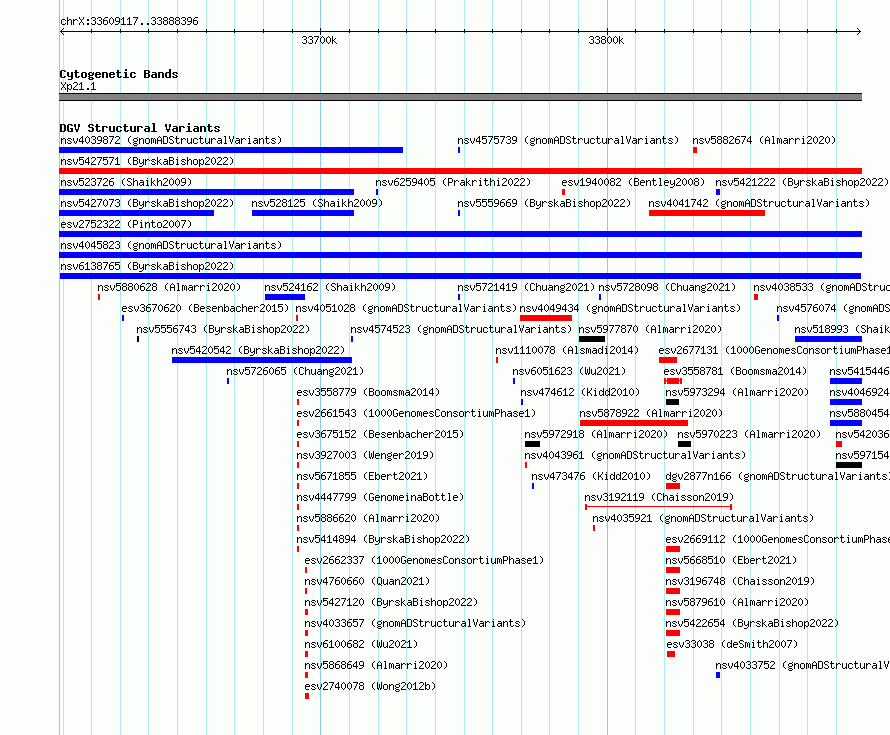Open nsv5559669 ByrskaBishop2022 label
The height and width of the screenshot is (735, 890).
pos(544,203)
